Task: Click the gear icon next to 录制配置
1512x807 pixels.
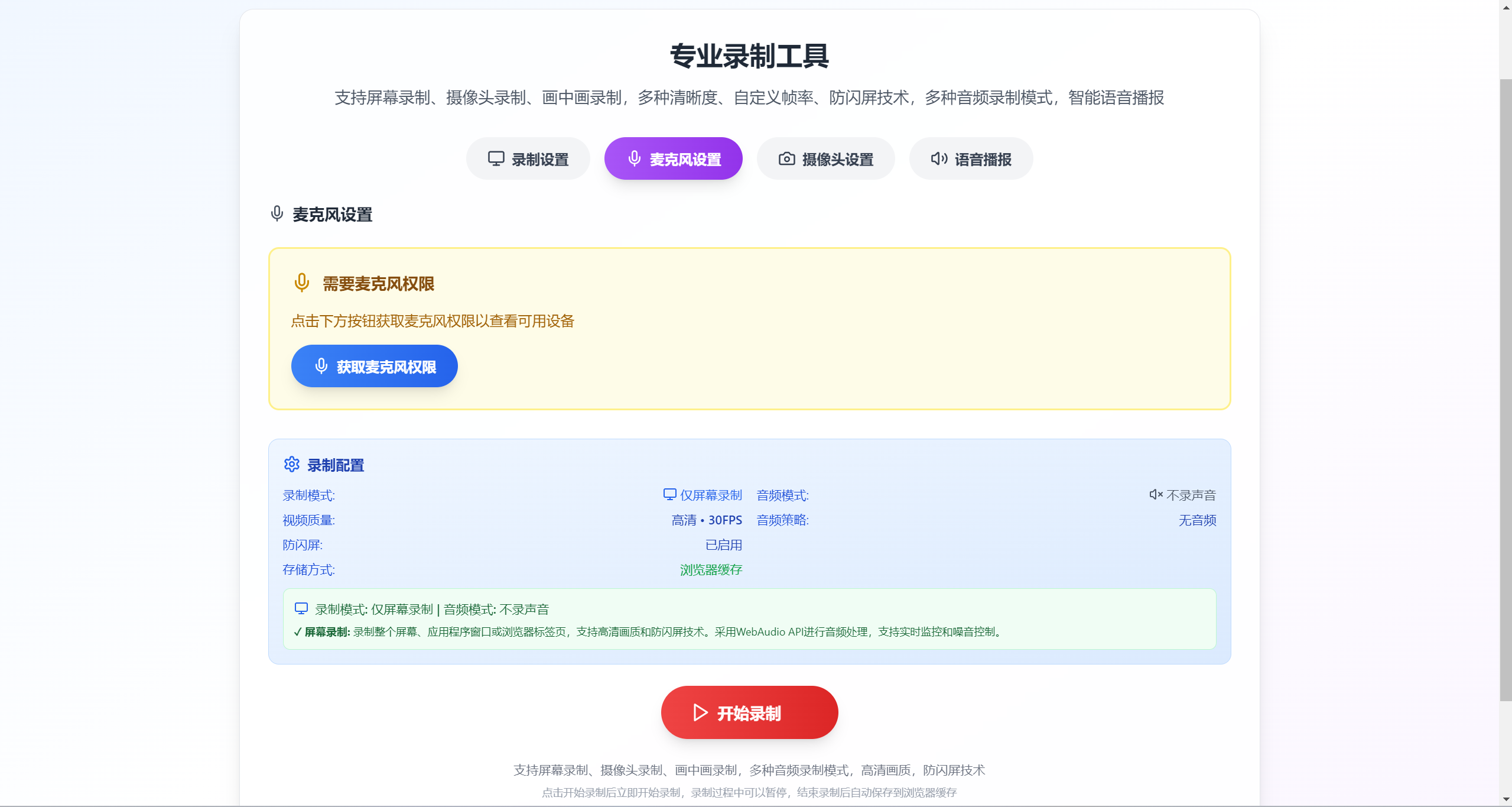Action: (291, 464)
